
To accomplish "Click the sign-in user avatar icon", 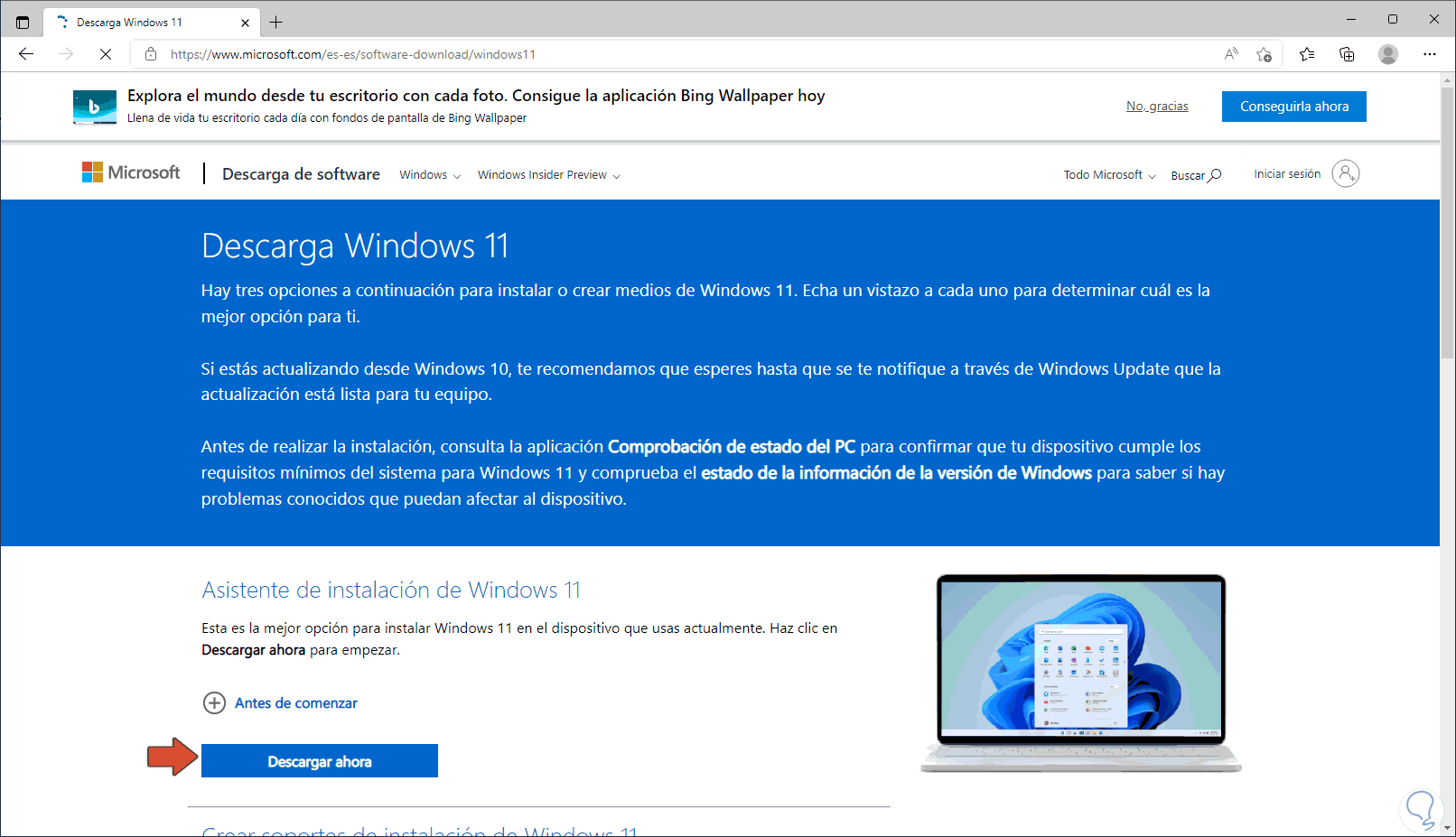I will [1346, 173].
